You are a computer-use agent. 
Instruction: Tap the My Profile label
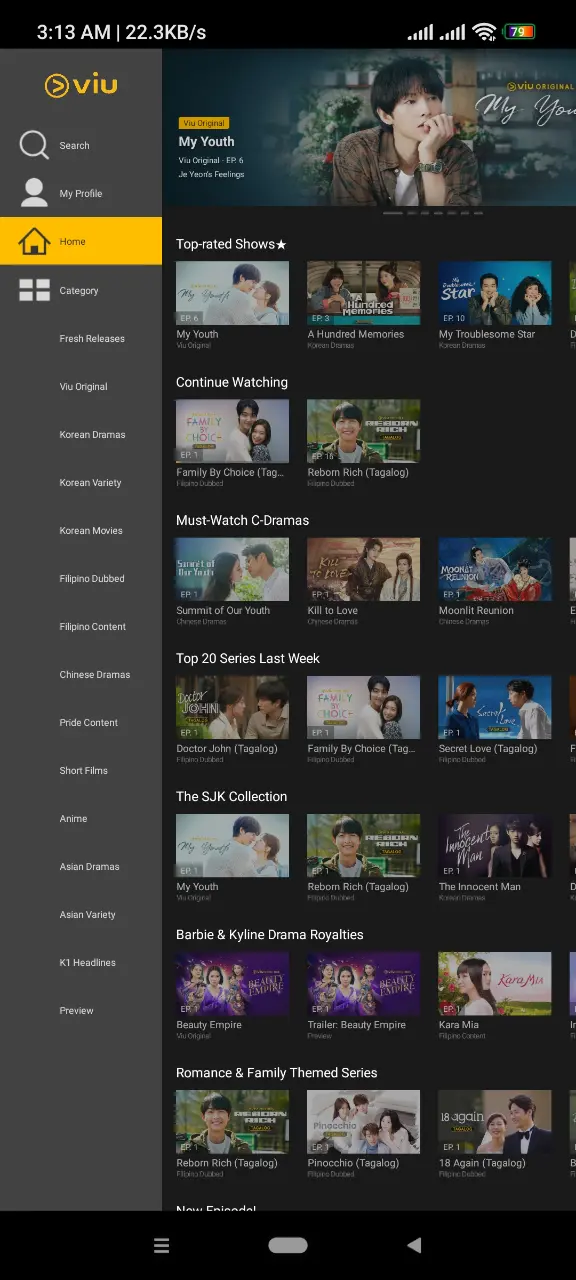tap(80, 194)
